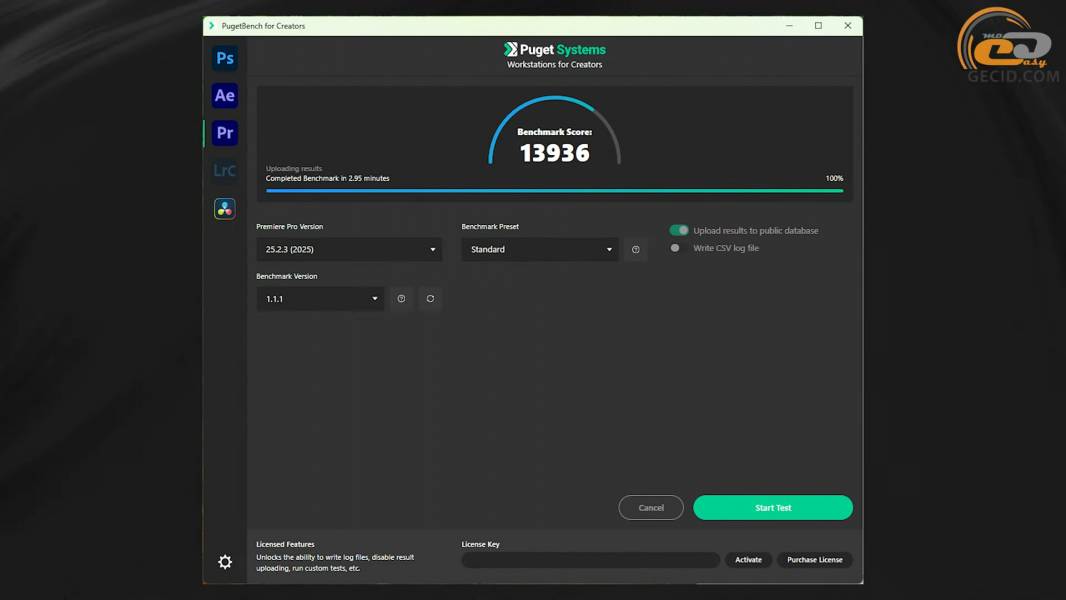Image resolution: width=1066 pixels, height=600 pixels.
Task: Open the Benchmark Preset dropdown
Action: [x=541, y=250]
